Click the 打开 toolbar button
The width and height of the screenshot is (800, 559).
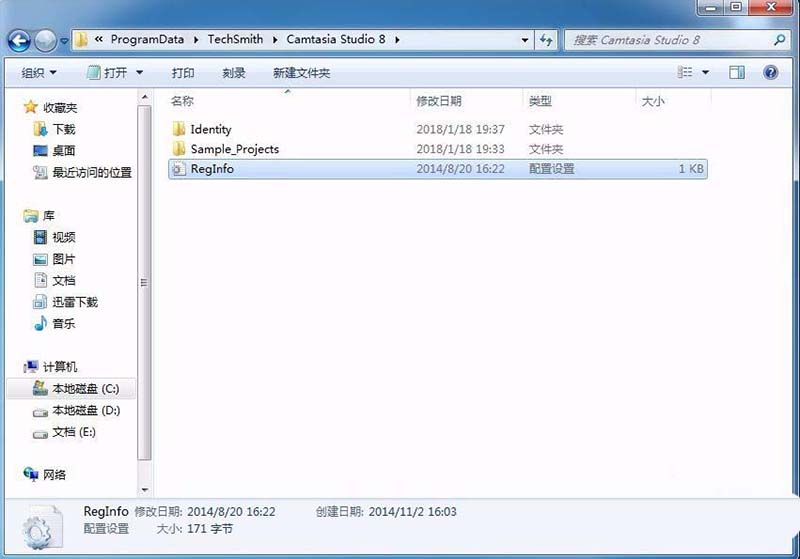pos(107,73)
